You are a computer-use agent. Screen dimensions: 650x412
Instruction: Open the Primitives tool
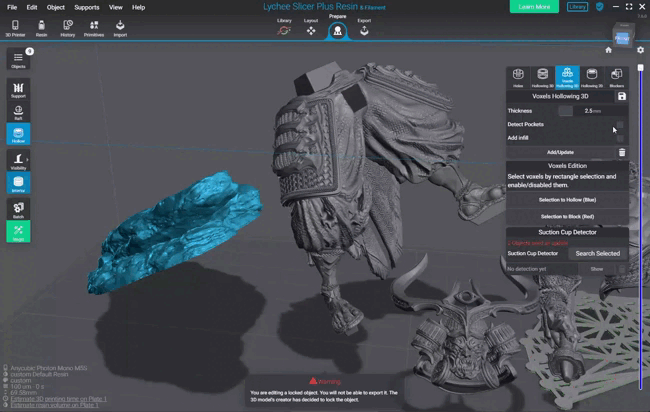(x=94, y=28)
